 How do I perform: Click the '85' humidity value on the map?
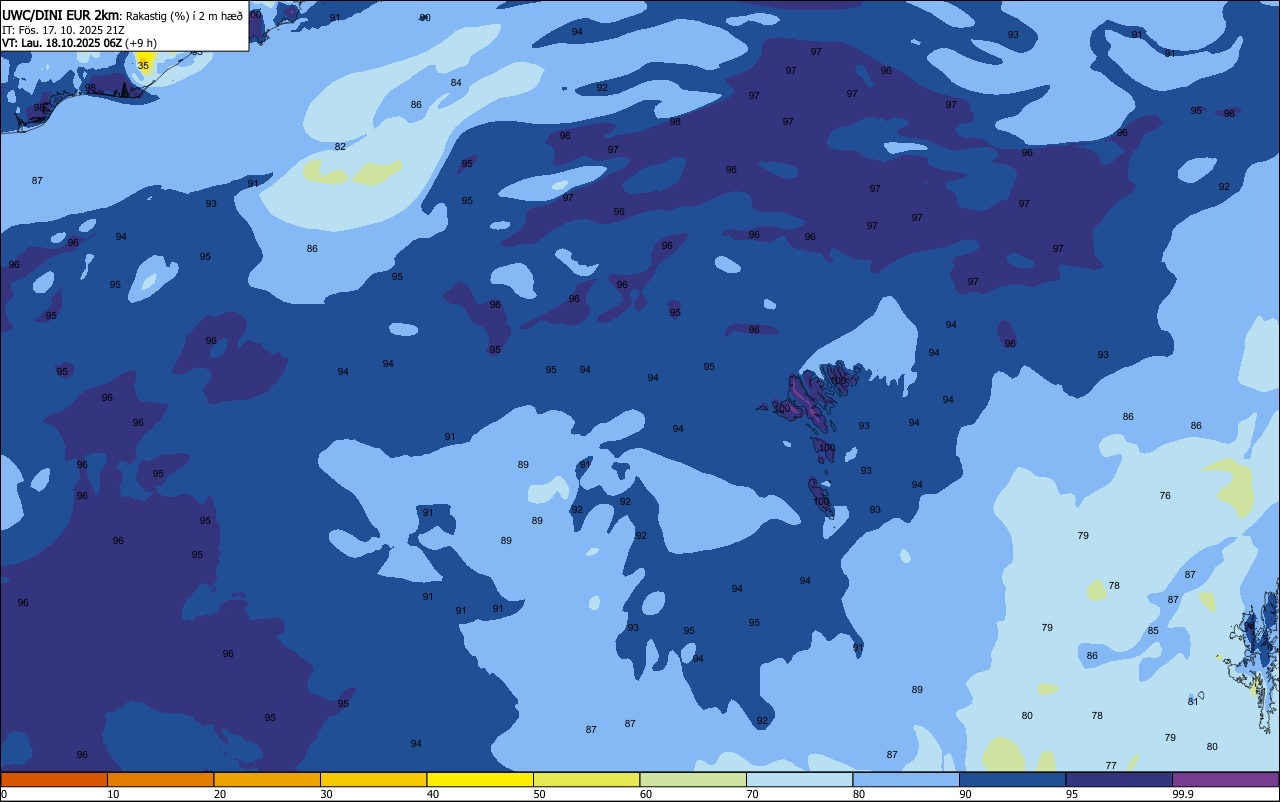pos(1153,630)
